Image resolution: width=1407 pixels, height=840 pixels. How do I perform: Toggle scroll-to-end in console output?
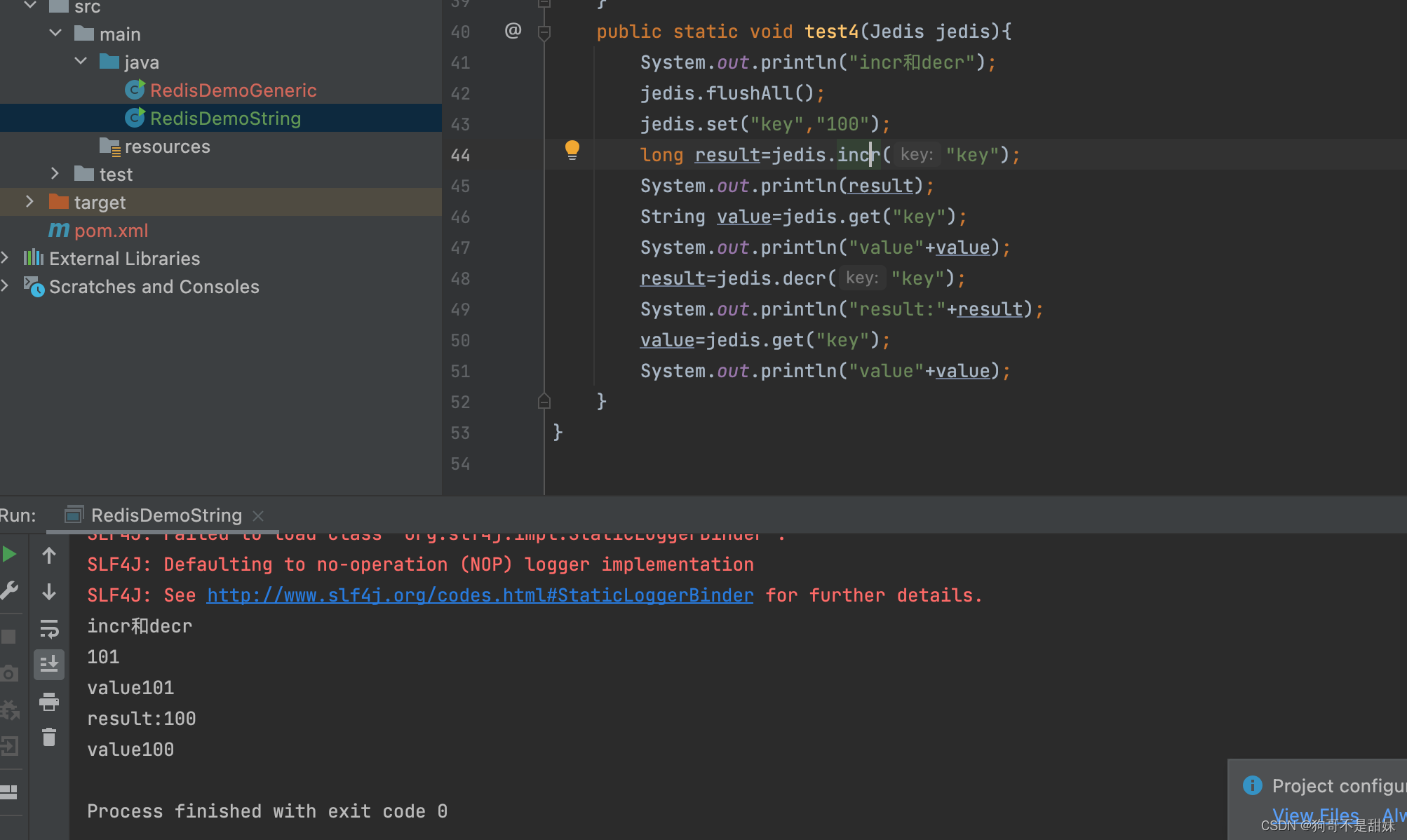point(49,663)
